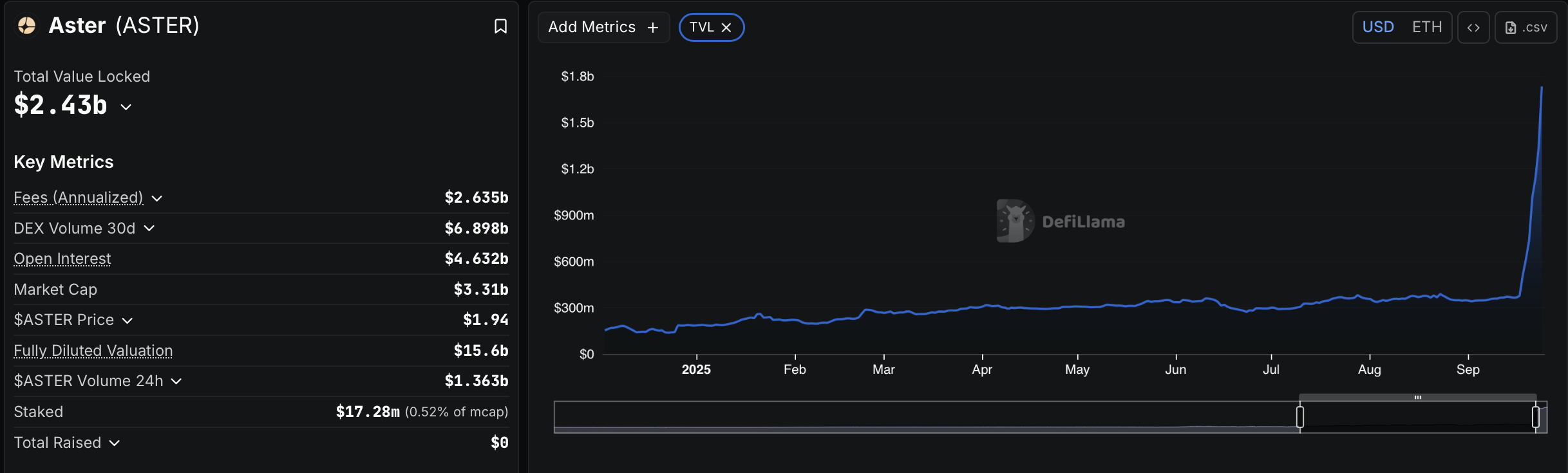Image resolution: width=1568 pixels, height=473 pixels.
Task: Download chart data as .csv
Action: [1525, 28]
